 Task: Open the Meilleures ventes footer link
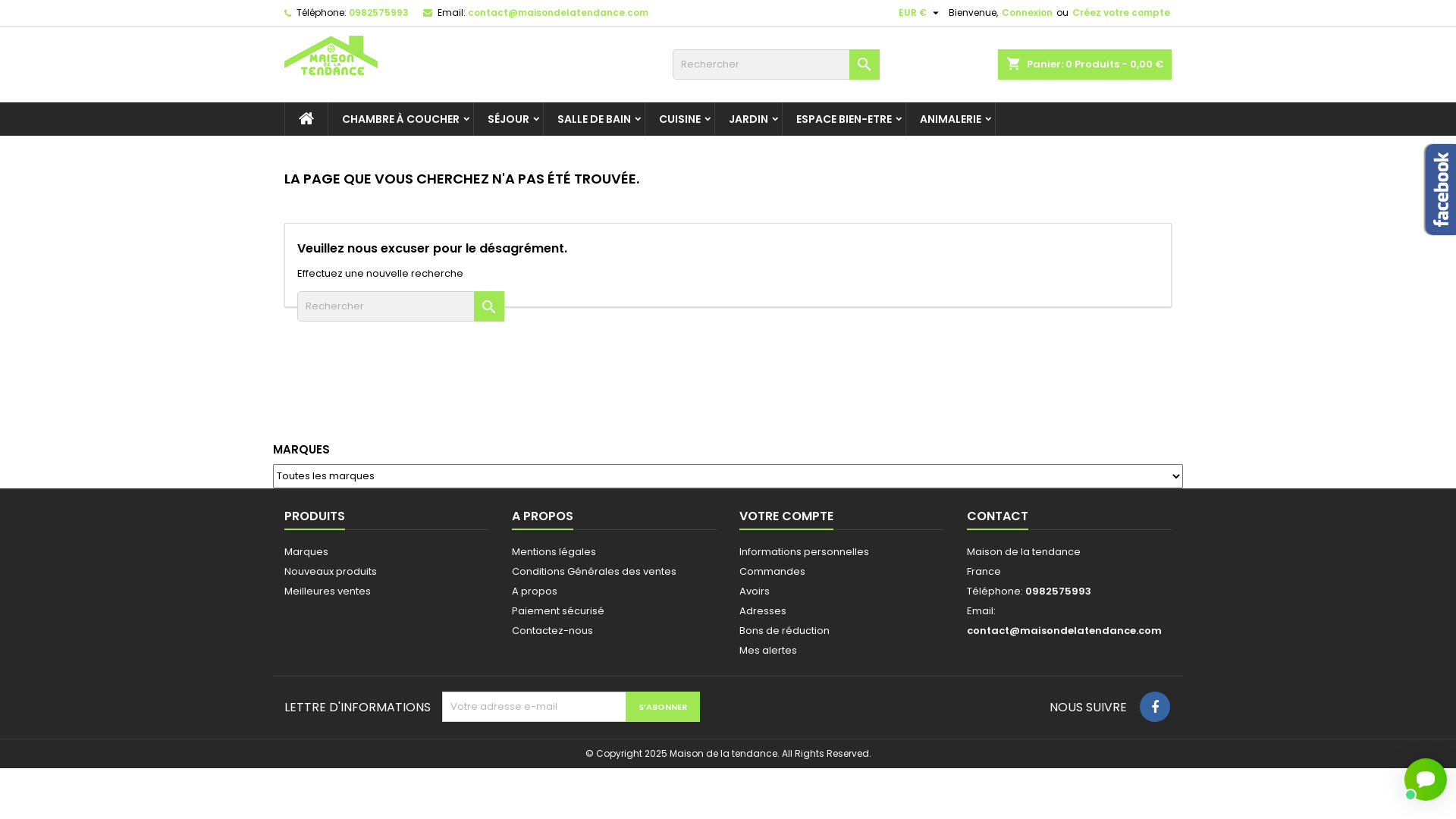pos(327,591)
